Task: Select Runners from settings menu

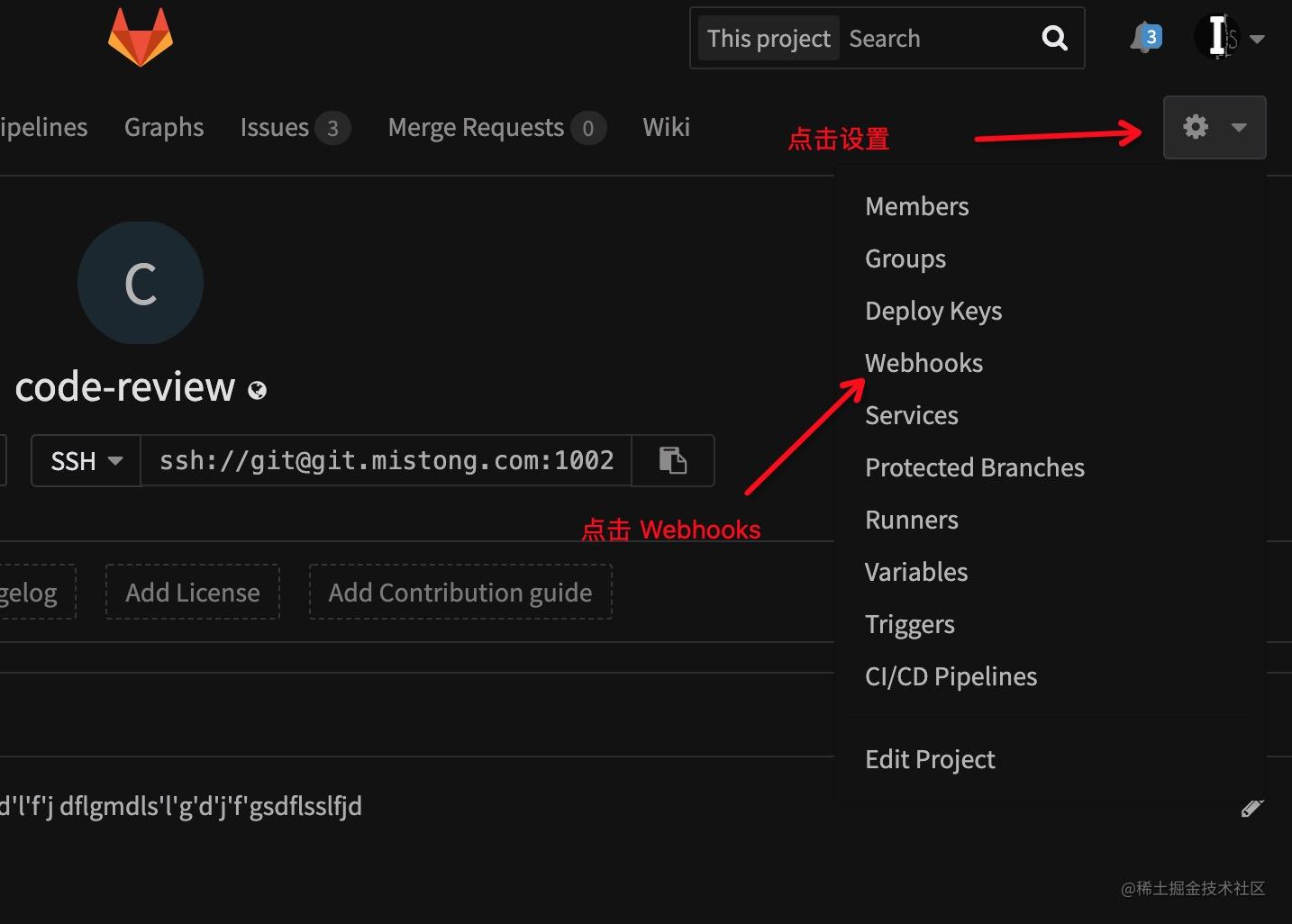Action: [x=912, y=520]
